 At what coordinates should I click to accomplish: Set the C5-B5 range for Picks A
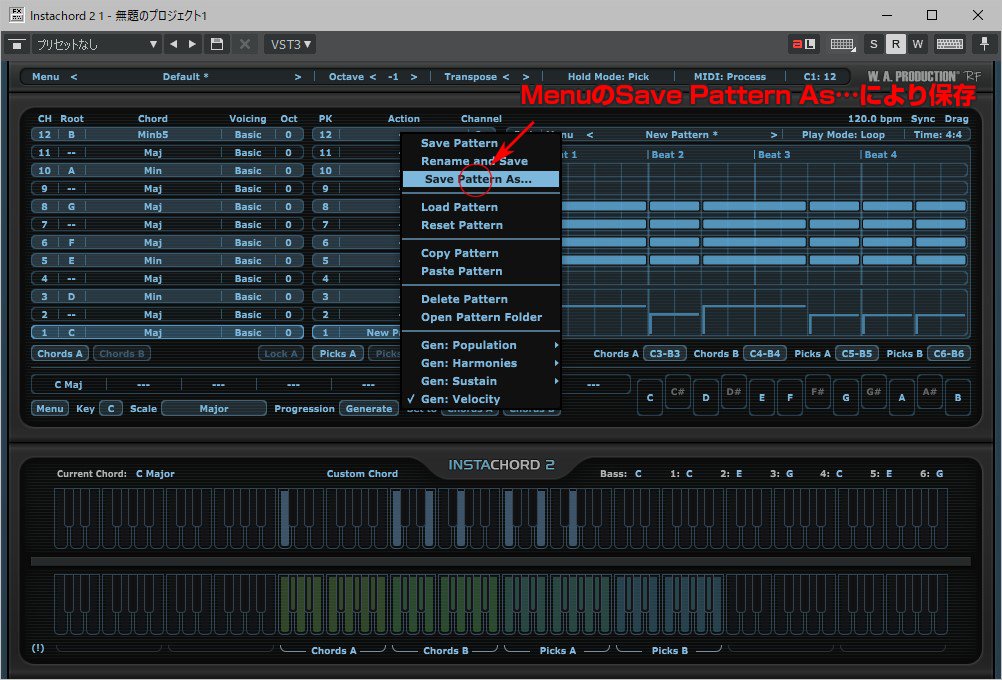[857, 353]
